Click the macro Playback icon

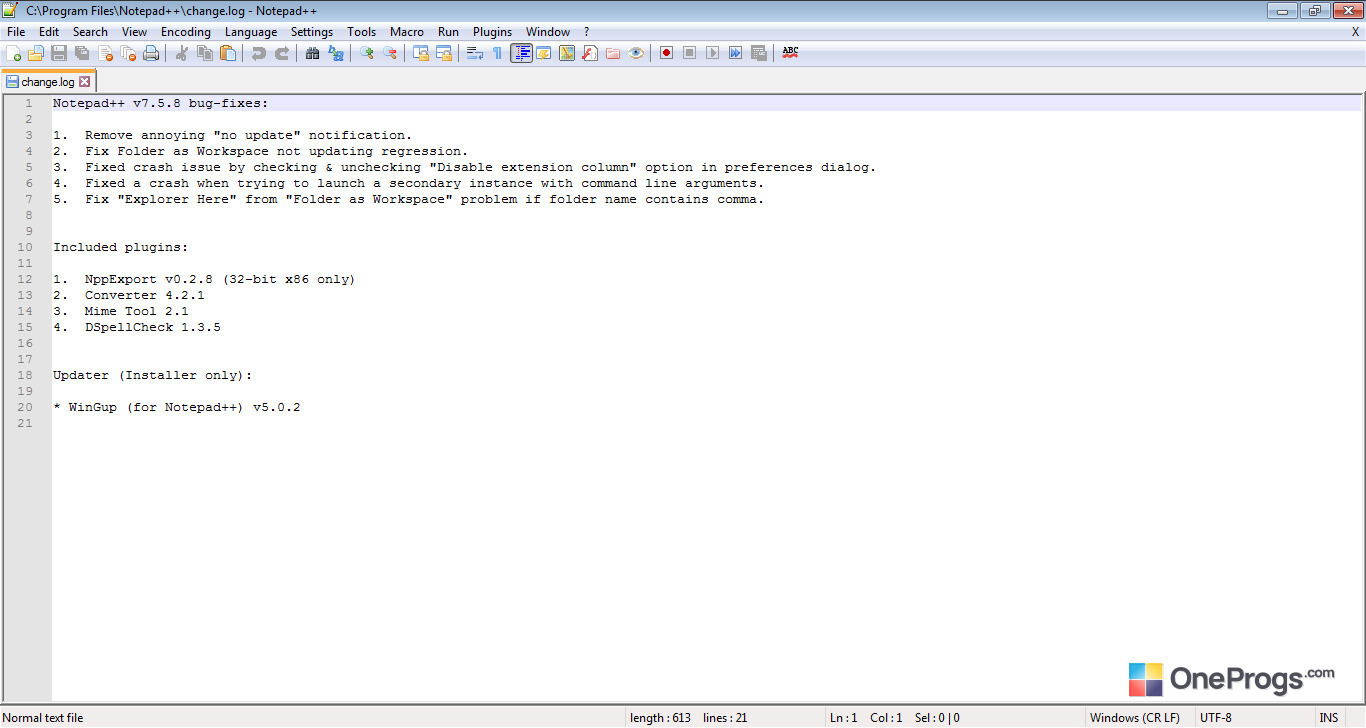click(x=713, y=53)
